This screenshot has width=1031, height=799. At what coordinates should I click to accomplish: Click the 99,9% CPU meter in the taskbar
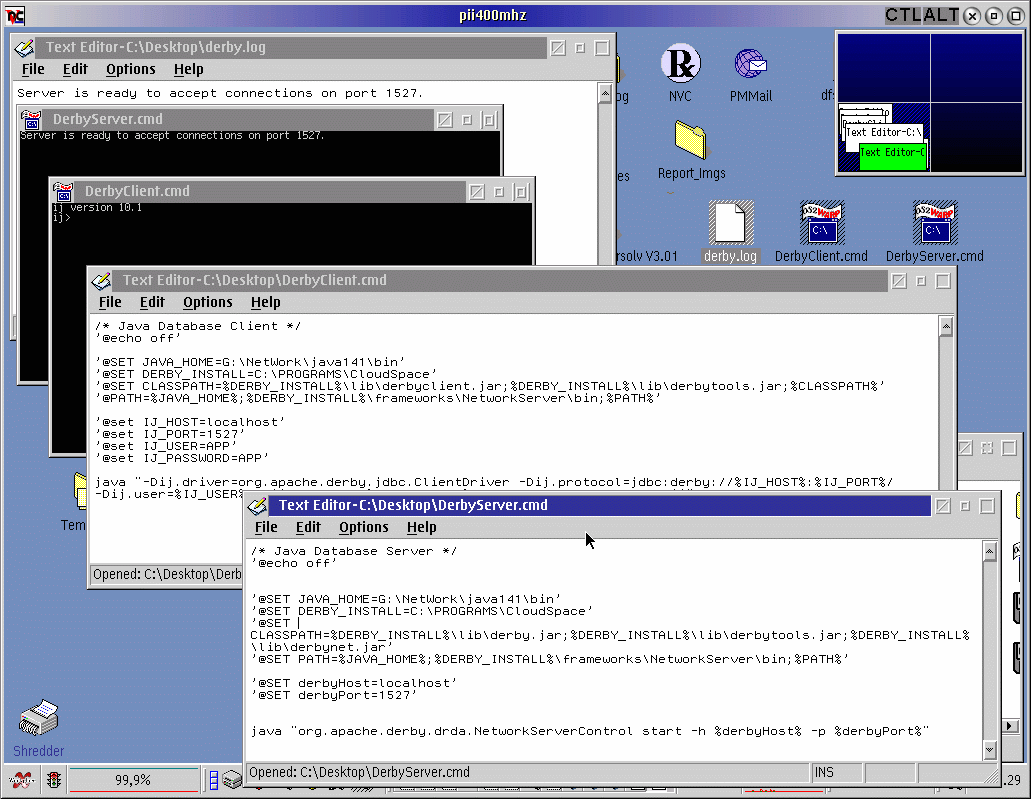(133, 780)
